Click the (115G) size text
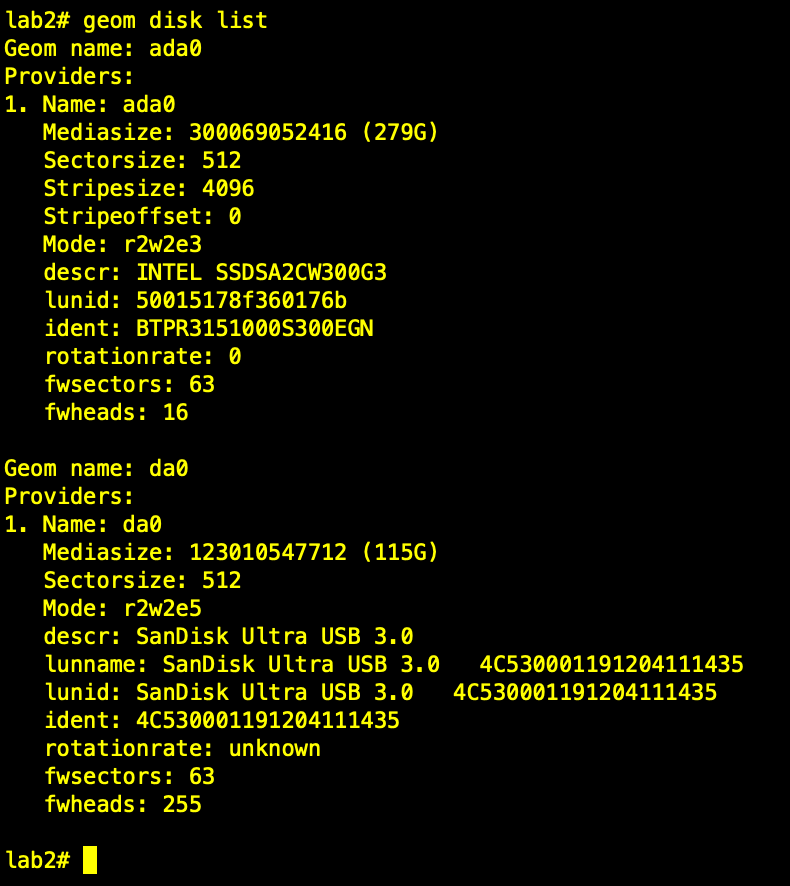 tap(400, 552)
